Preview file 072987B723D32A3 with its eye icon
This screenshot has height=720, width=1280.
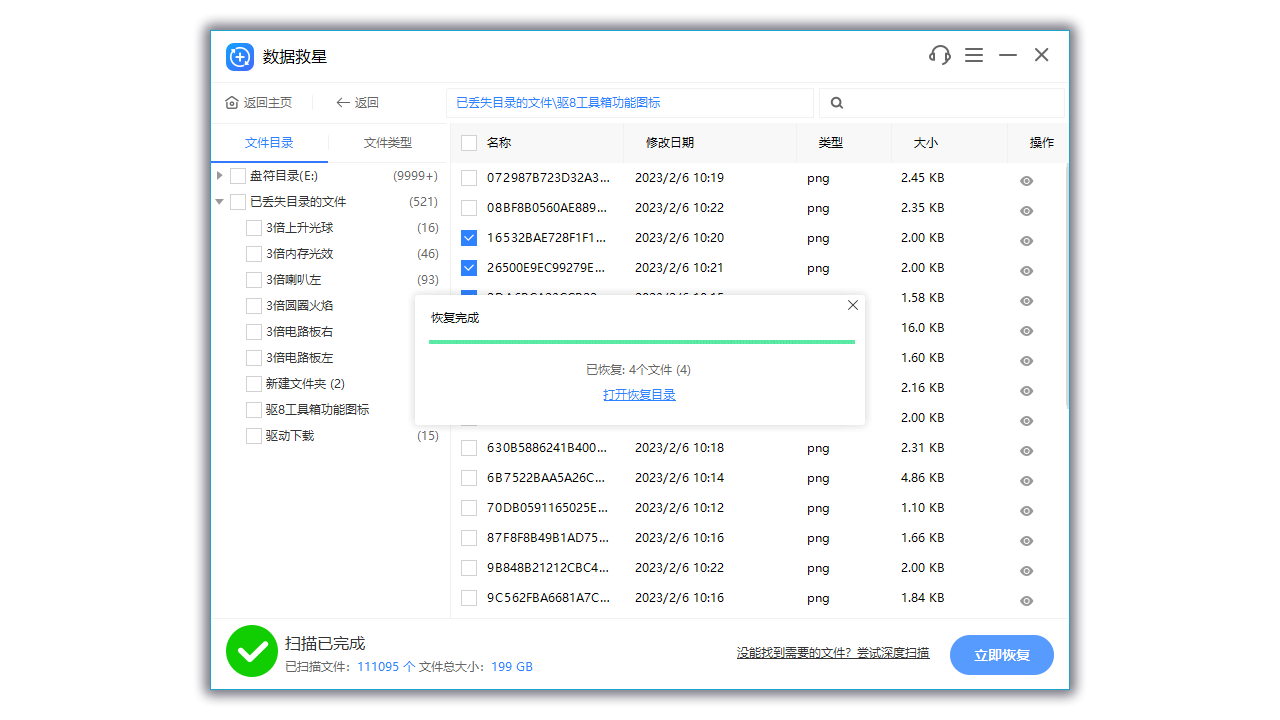point(1026,180)
